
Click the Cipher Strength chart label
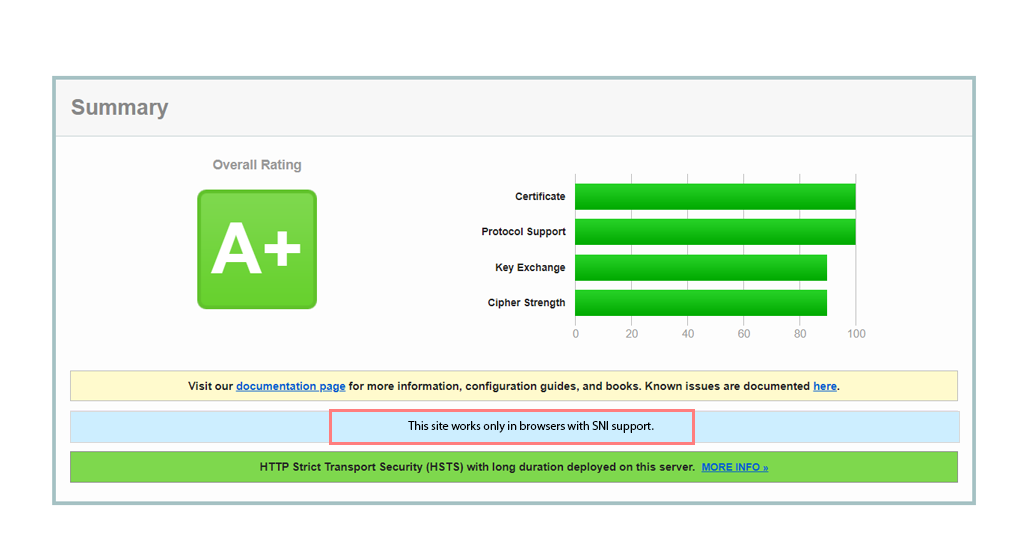click(x=526, y=303)
